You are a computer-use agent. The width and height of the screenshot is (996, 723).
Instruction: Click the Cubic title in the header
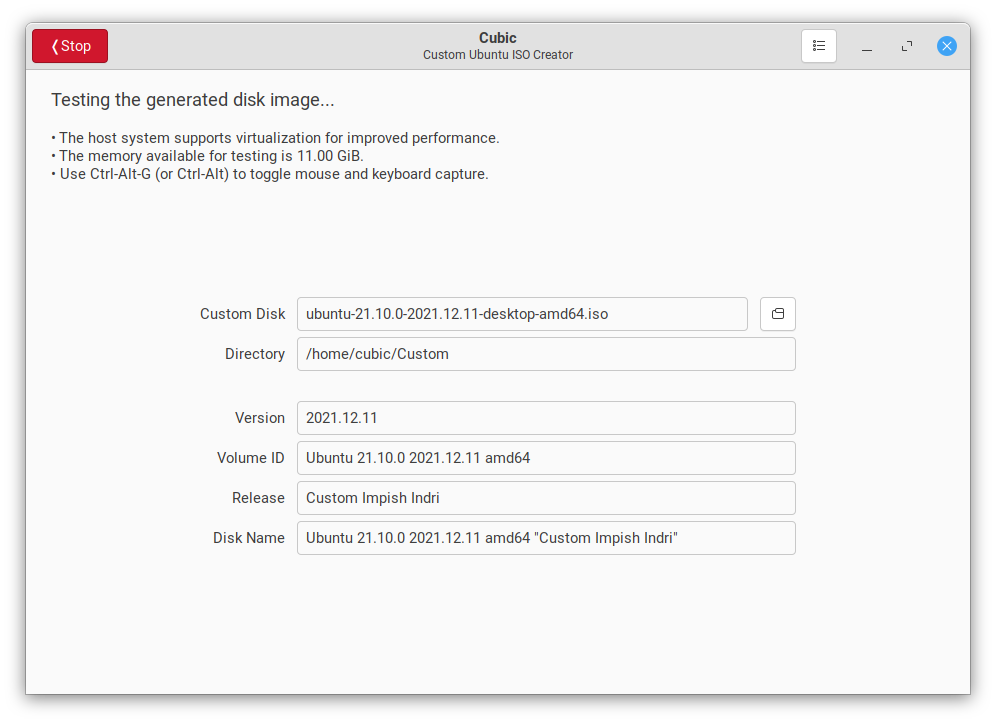tap(497, 37)
